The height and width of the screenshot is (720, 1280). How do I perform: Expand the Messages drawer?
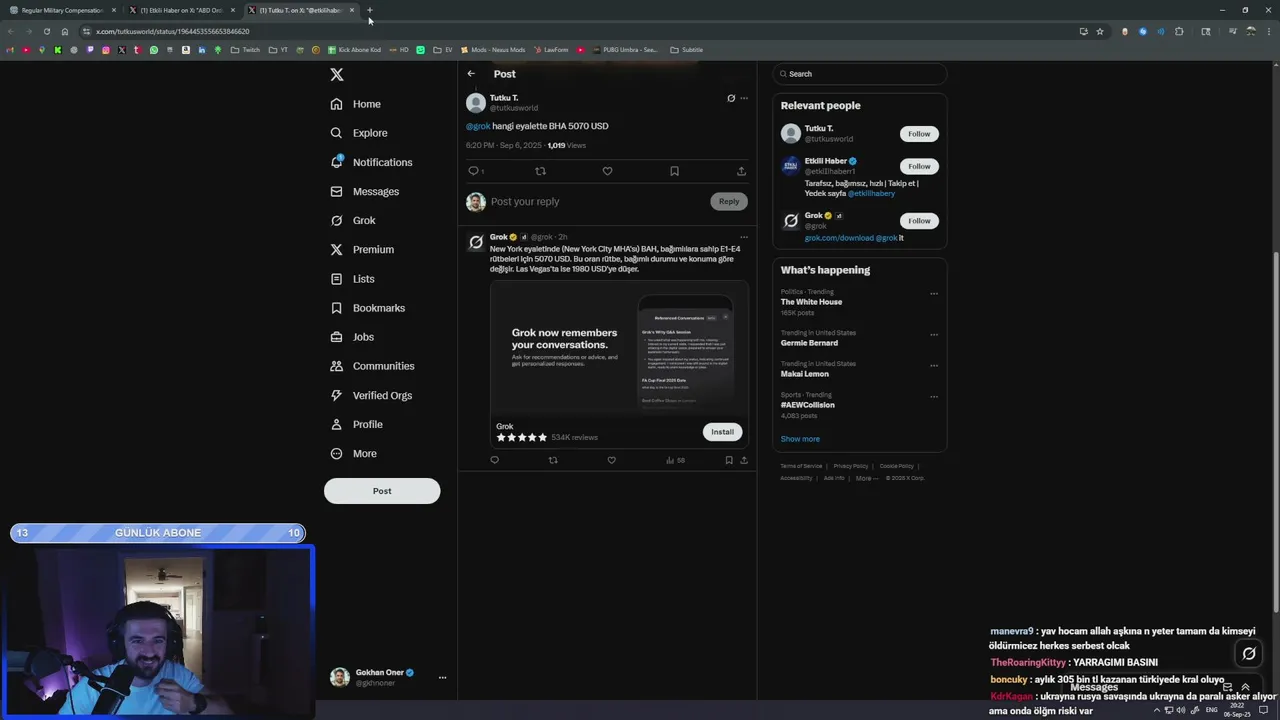(1245, 687)
